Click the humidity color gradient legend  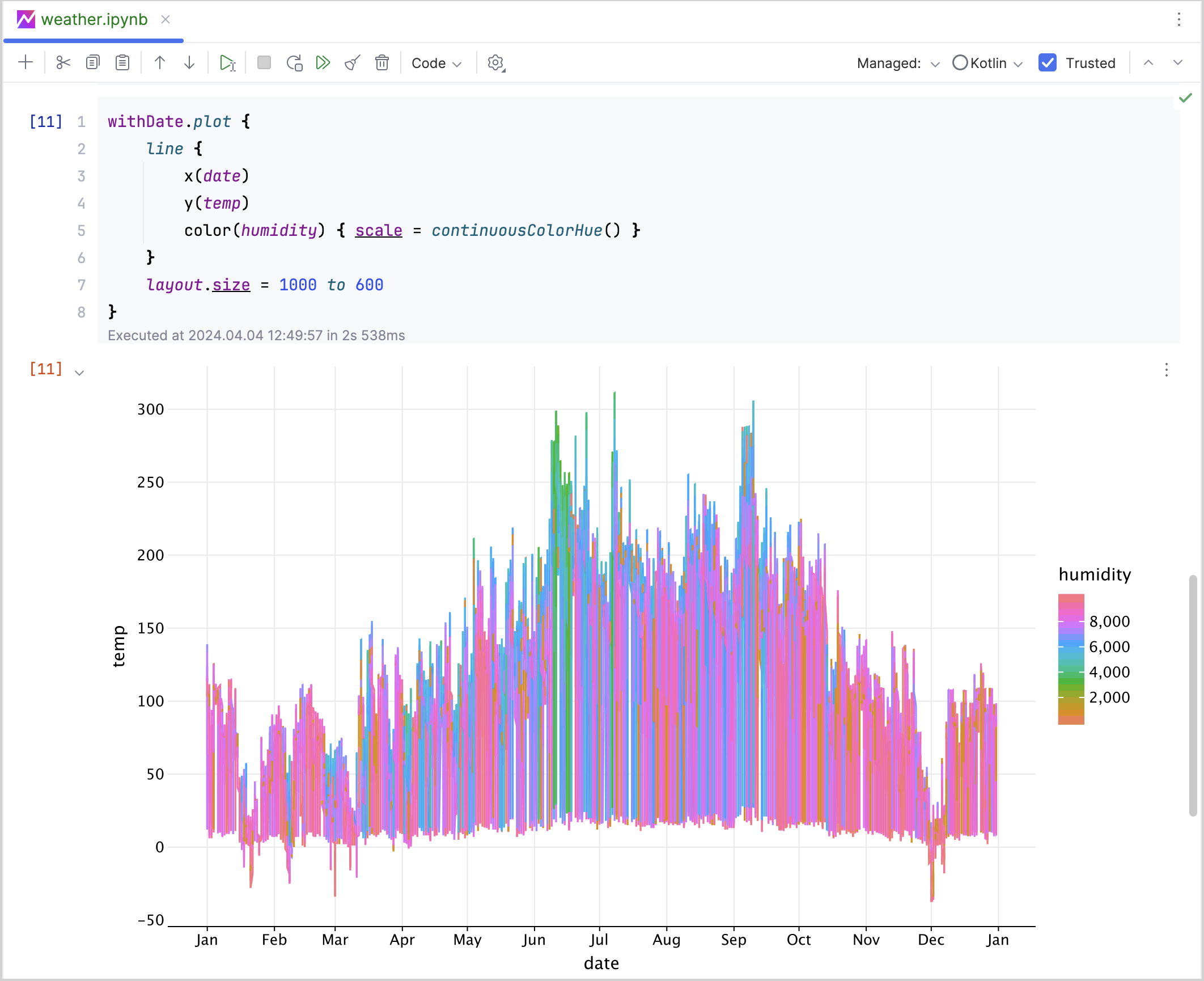(1071, 659)
